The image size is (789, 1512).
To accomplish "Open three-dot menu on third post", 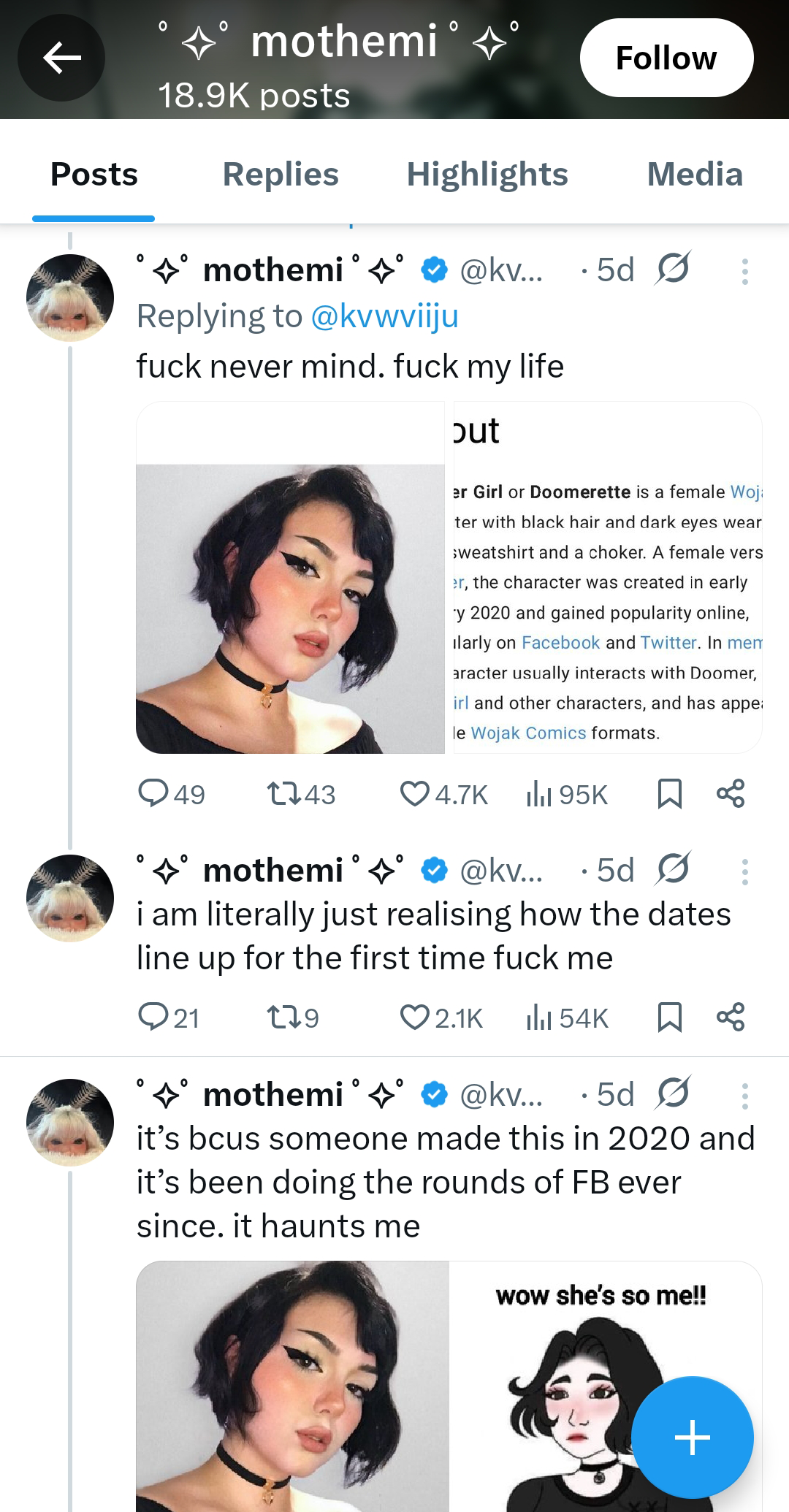I will pyautogui.click(x=744, y=1096).
